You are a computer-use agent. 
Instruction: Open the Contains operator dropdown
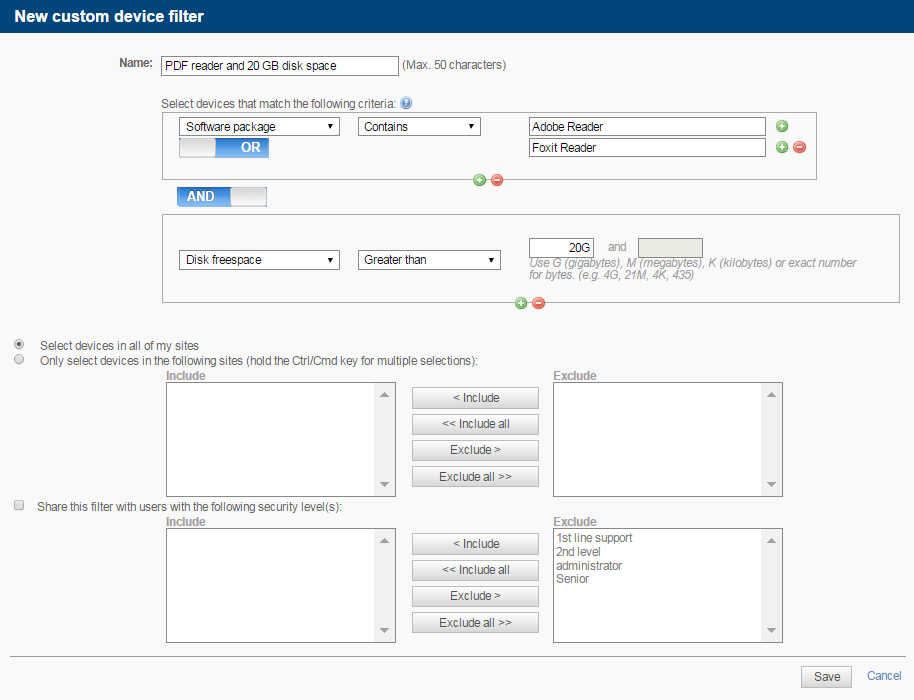[x=419, y=126]
